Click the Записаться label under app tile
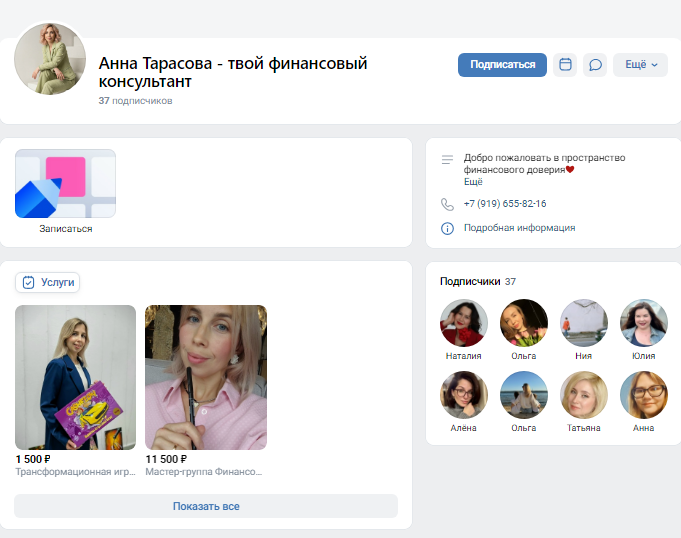 pyautogui.click(x=66, y=229)
